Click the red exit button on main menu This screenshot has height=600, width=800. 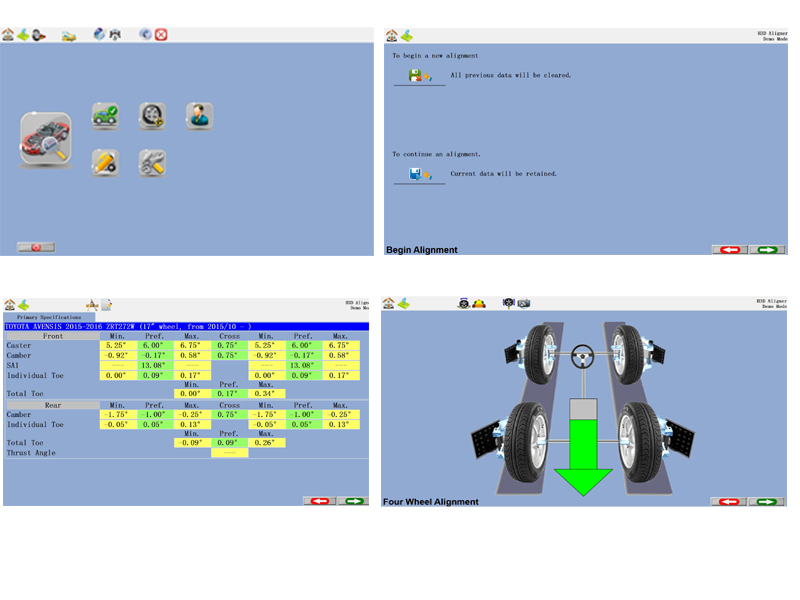pos(36,247)
